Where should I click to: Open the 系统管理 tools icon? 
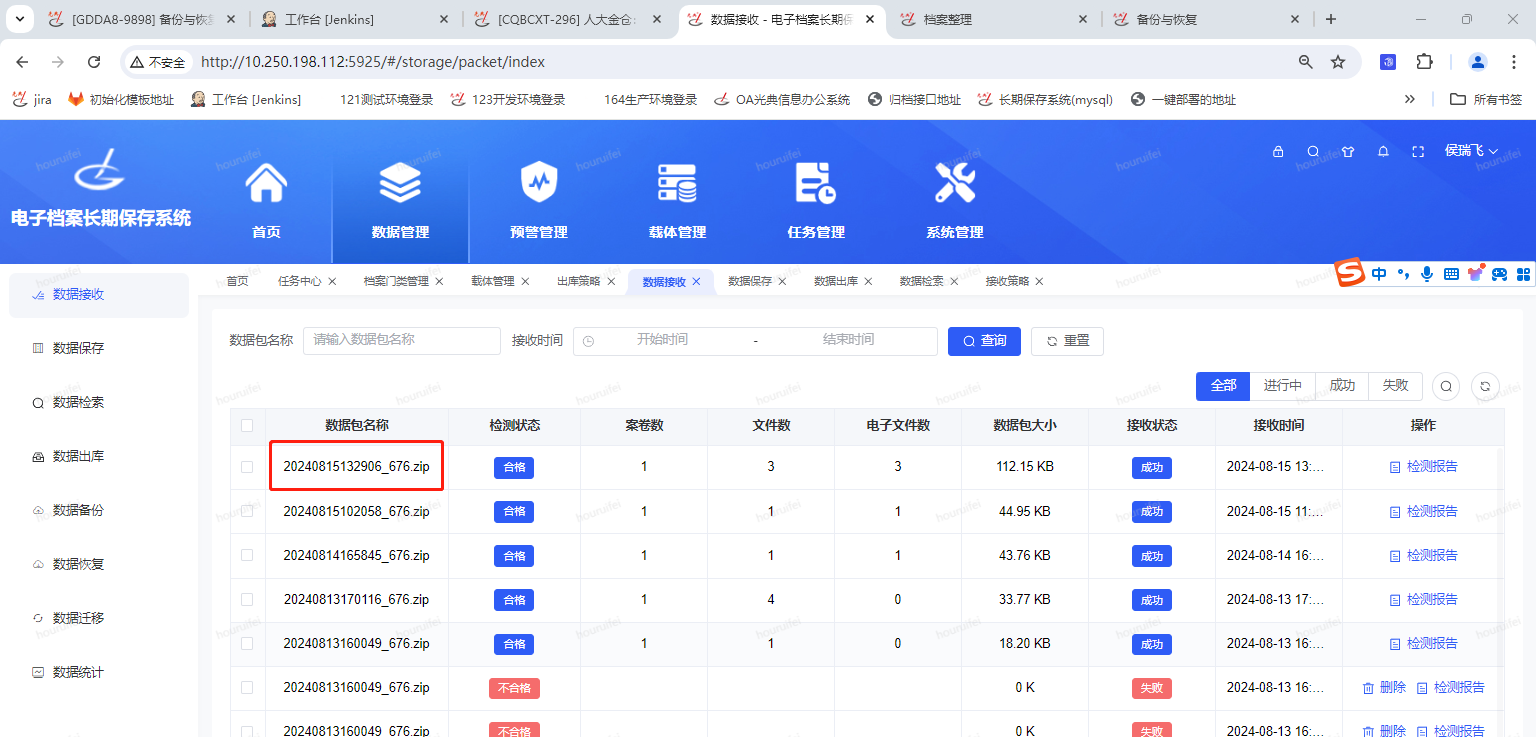[955, 183]
